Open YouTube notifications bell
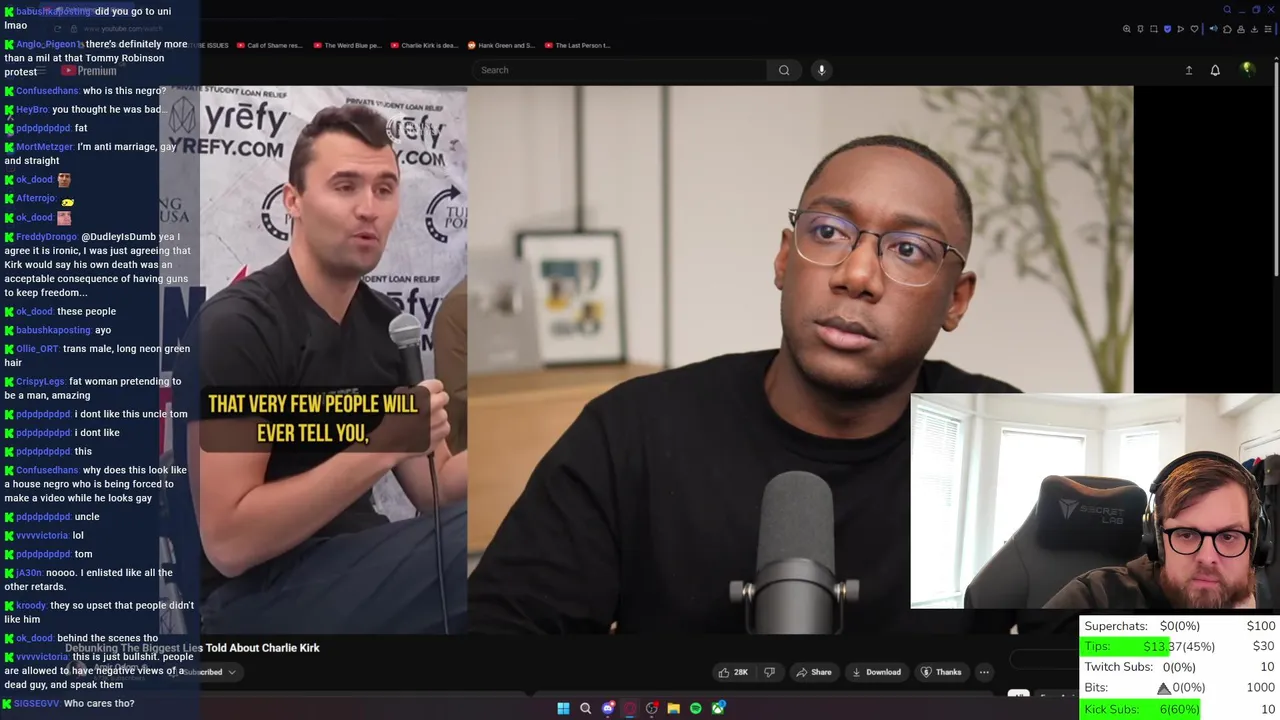The height and width of the screenshot is (720, 1280). pyautogui.click(x=1215, y=70)
